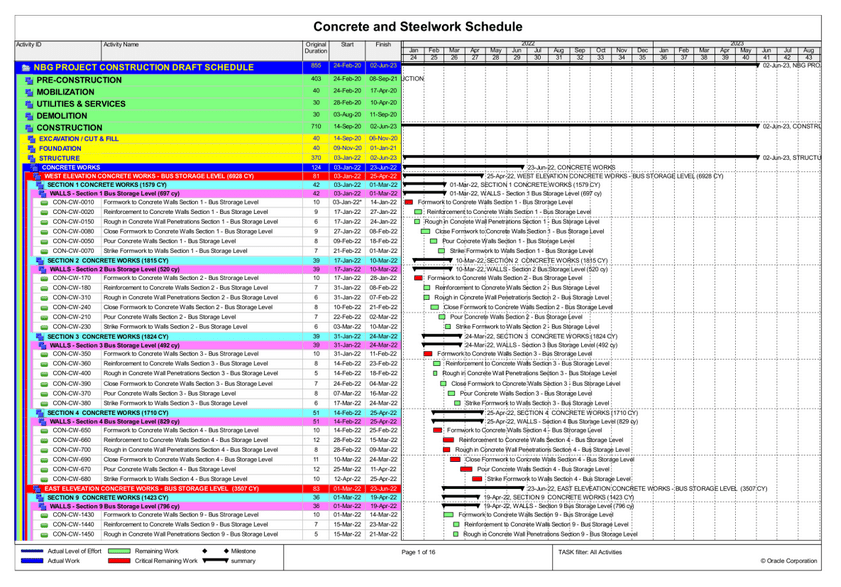841x587 pixels.
Task: Select the WEST ELEVATION CONCRETE WORKS red row
Action: point(213,176)
